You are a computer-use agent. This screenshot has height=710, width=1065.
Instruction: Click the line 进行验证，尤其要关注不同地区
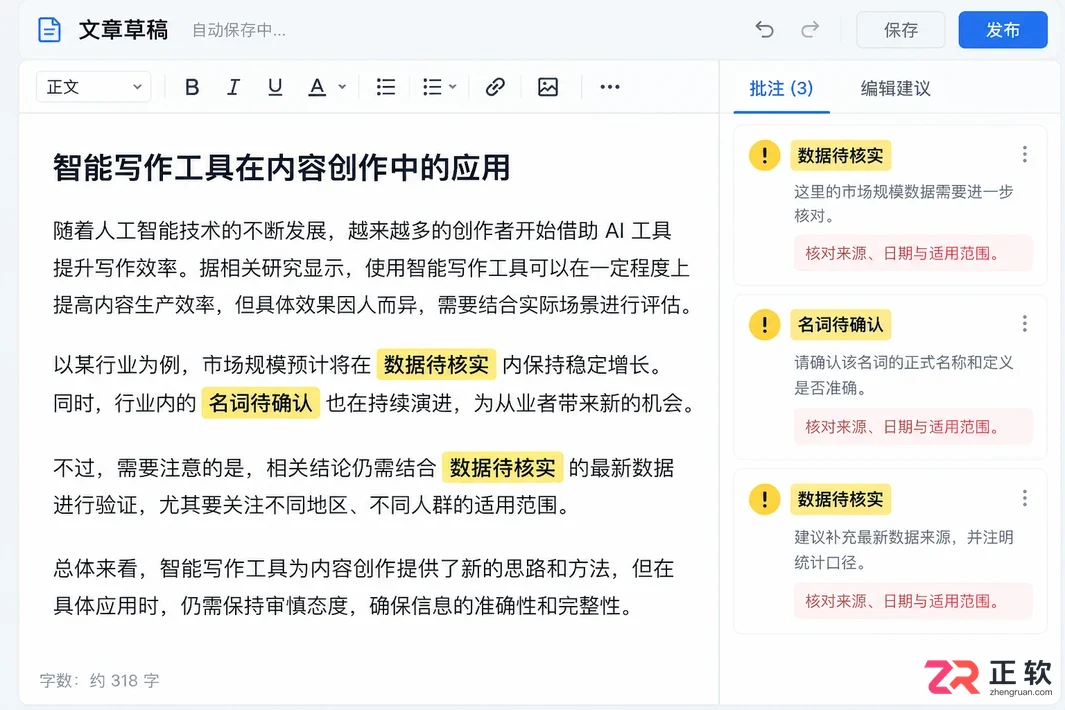(x=312, y=505)
